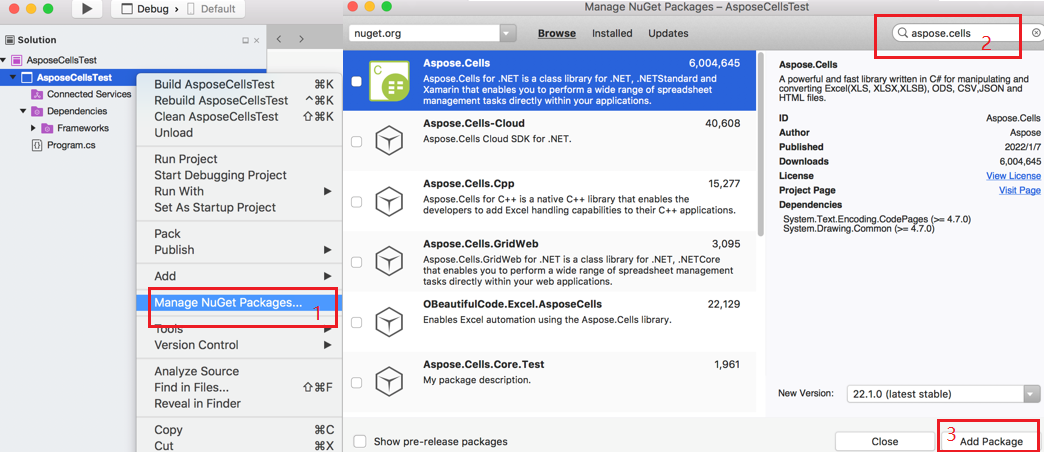The width and height of the screenshot is (1044, 452).
Task: Click the Program.cs file icon
Action: pyautogui.click(x=37, y=144)
